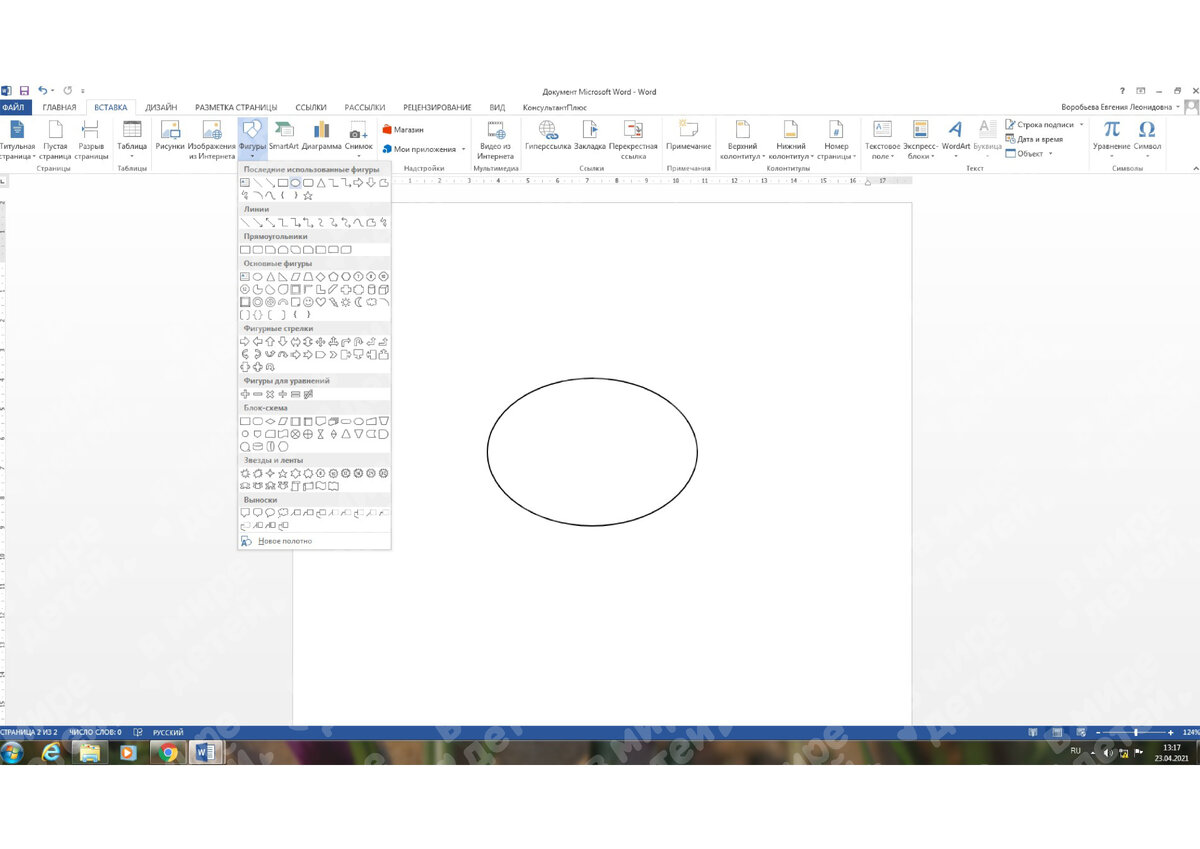Choose the cylinder shape in basic shapes
This screenshot has width=1200, height=849.
pos(371,289)
